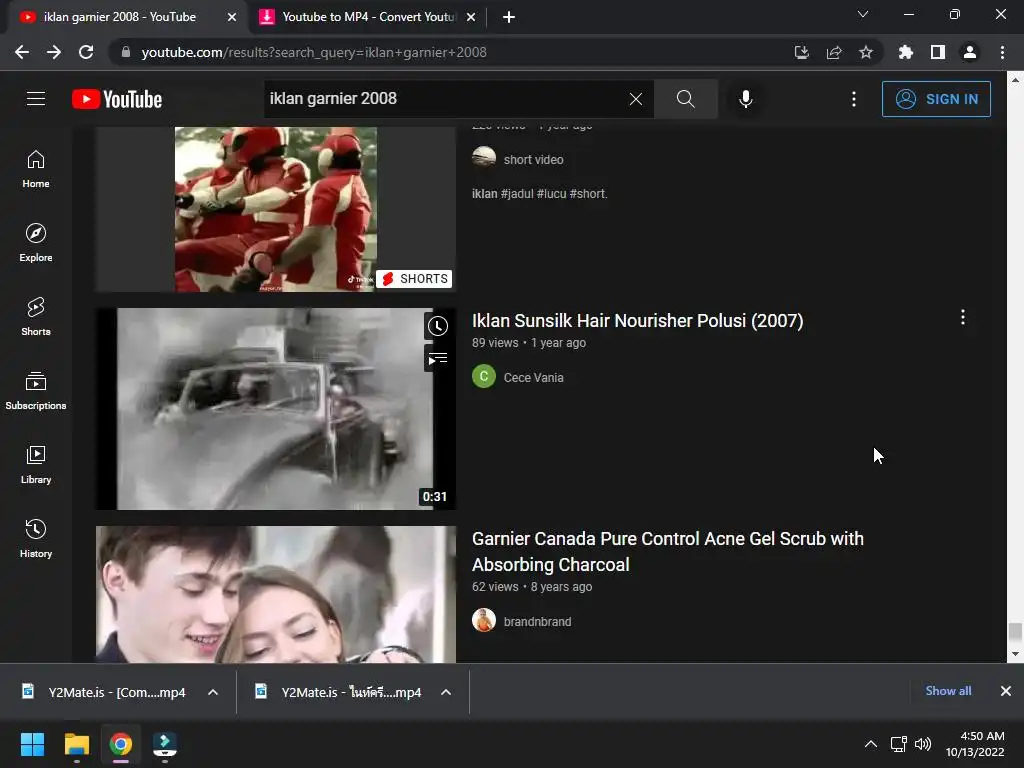Go to YouTube home via logo
Image resolution: width=1024 pixels, height=768 pixels.
coord(117,99)
